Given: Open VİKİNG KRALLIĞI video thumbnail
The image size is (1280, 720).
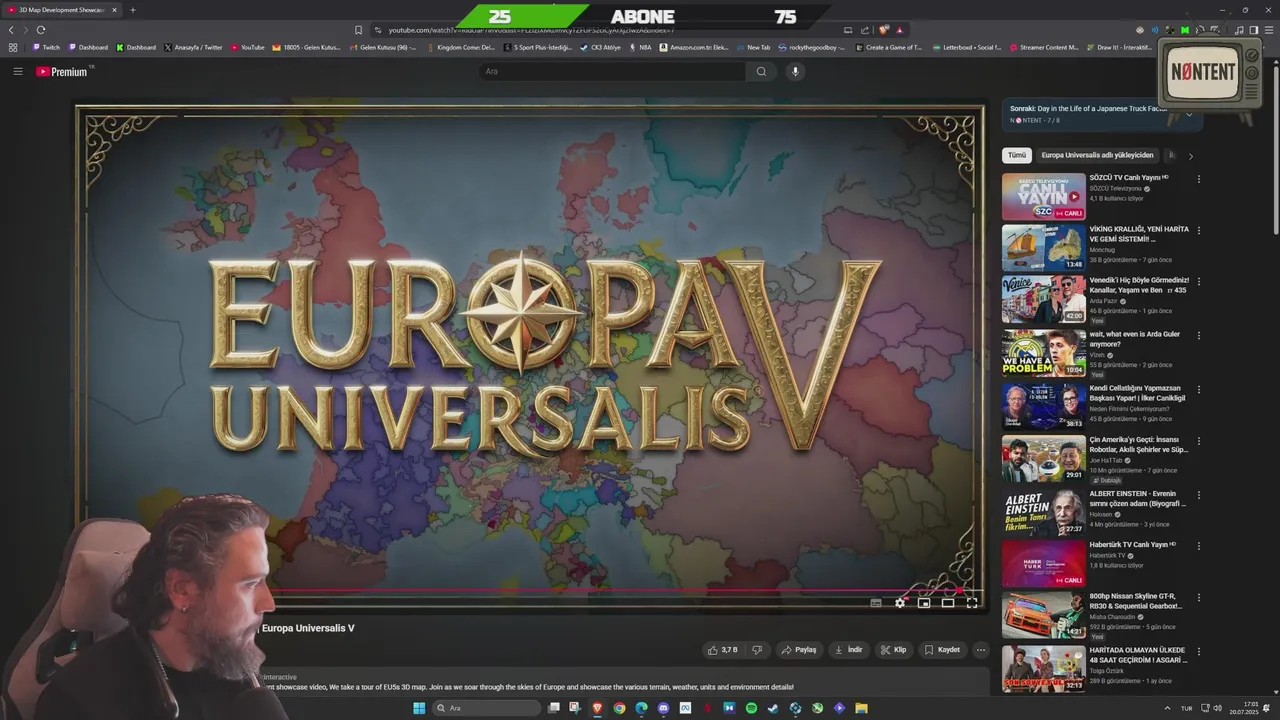Looking at the screenshot, I should click(1043, 248).
